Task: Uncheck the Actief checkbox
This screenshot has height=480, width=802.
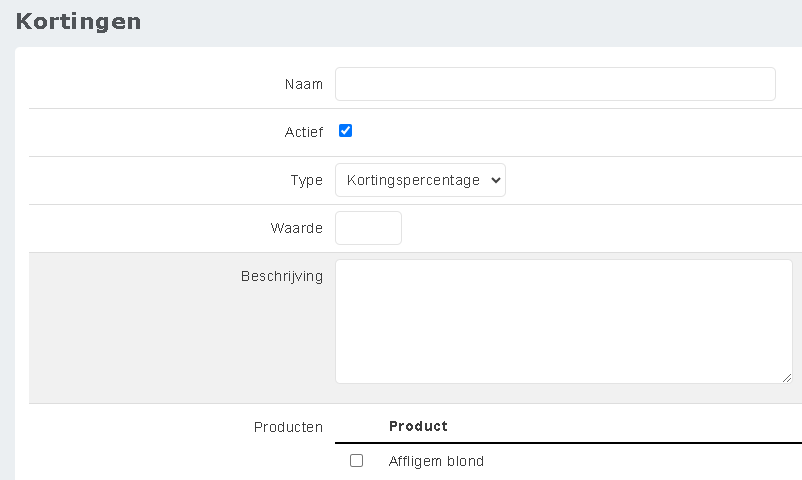Action: [346, 131]
